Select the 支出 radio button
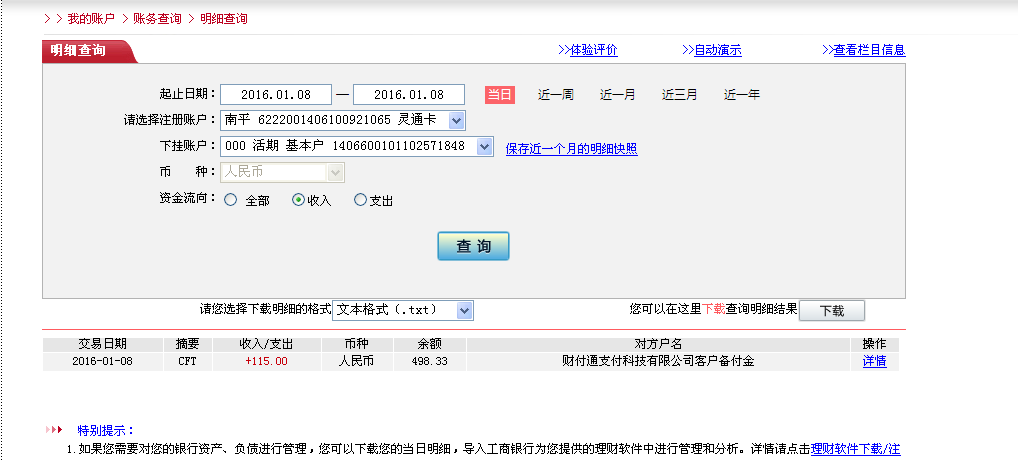1018x461 pixels. pyautogui.click(x=361, y=200)
